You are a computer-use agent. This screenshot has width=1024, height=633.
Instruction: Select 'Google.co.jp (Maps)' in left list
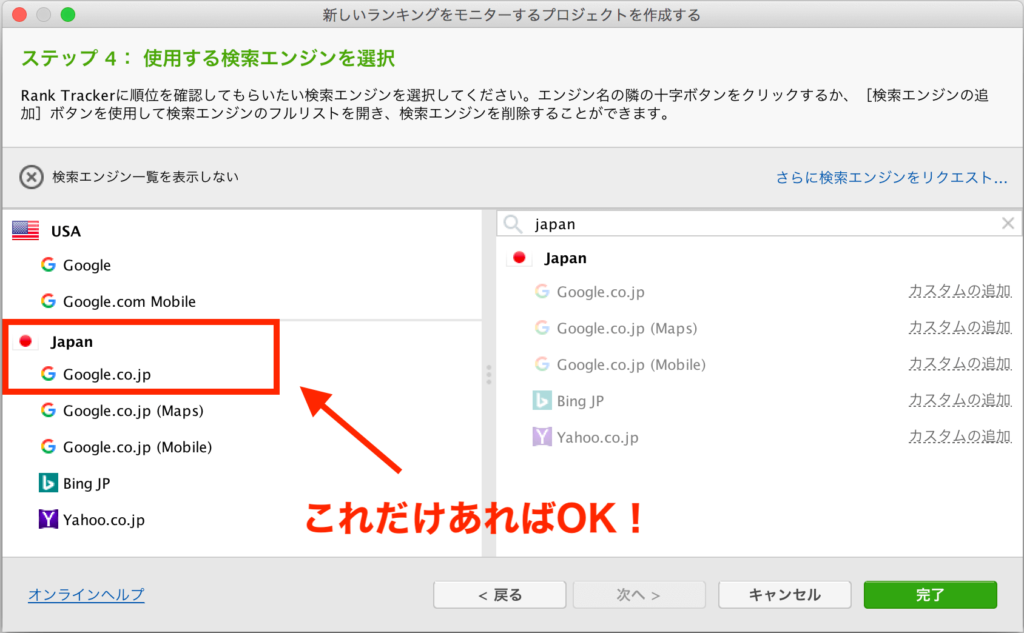click(x=133, y=411)
